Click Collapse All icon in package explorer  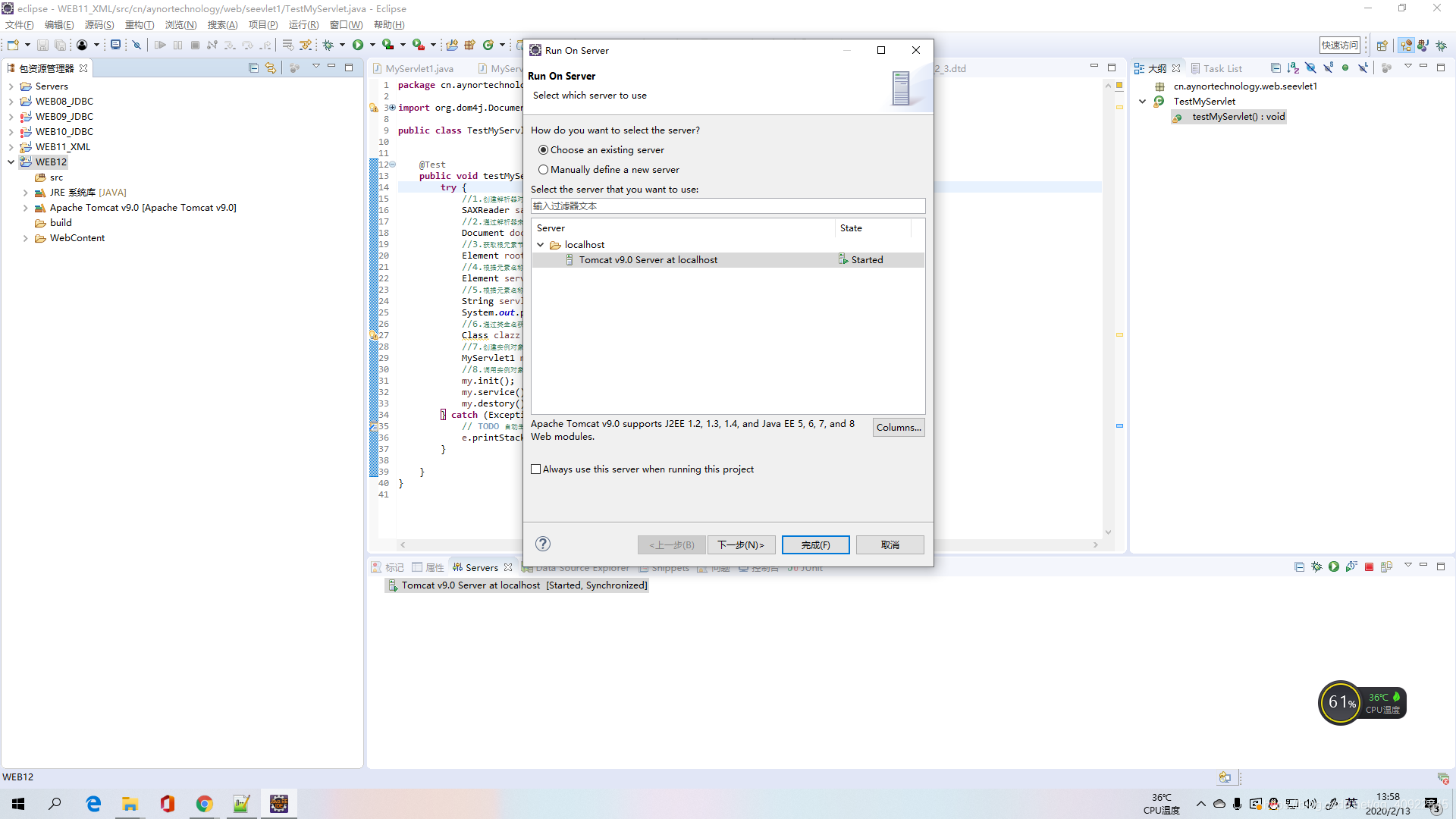tap(253, 68)
